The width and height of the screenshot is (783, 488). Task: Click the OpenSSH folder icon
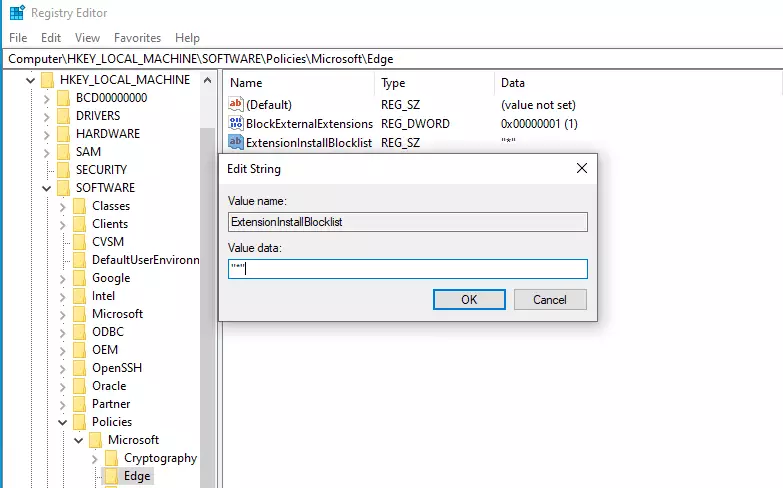pos(79,368)
